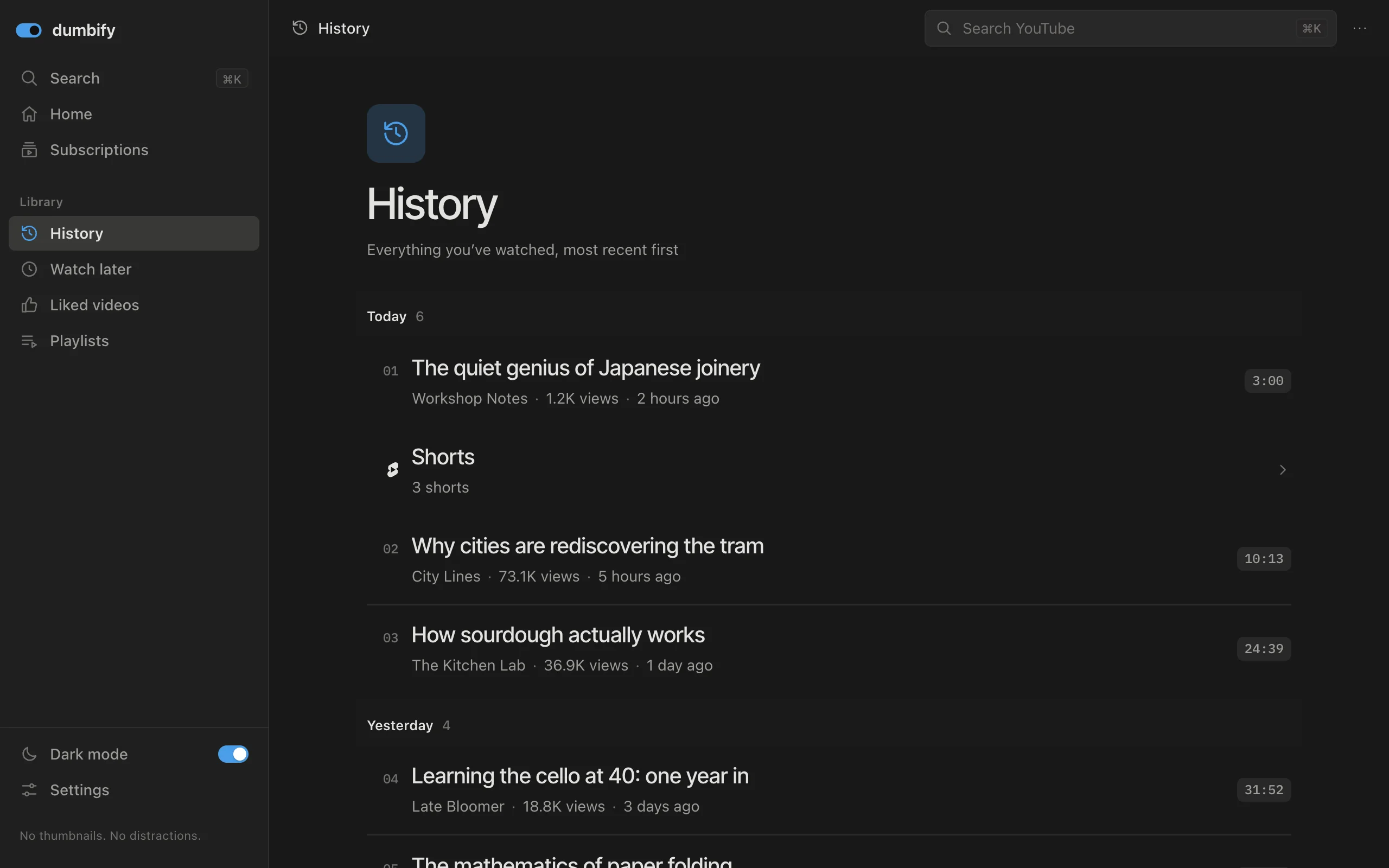The image size is (1389, 868).
Task: Open the three-dot more options menu
Action: 1360,28
